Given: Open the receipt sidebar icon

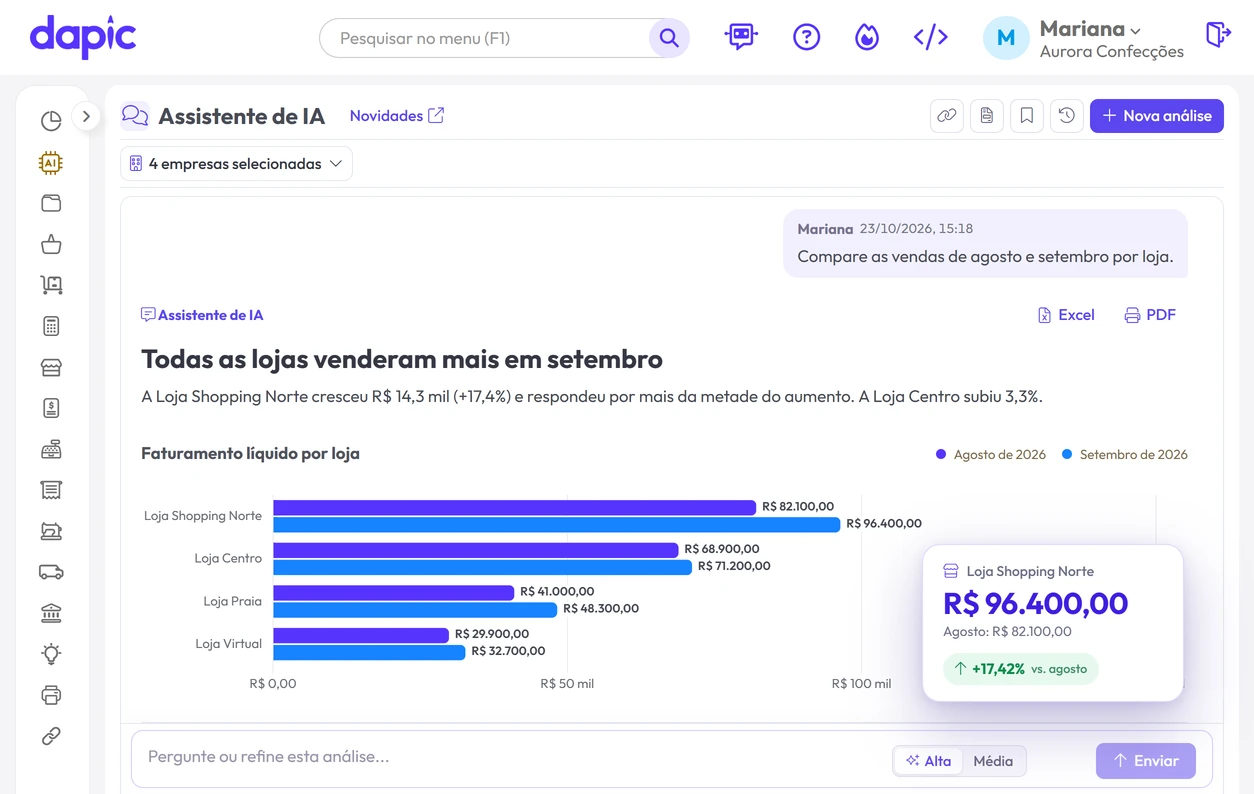Looking at the screenshot, I should [x=51, y=490].
